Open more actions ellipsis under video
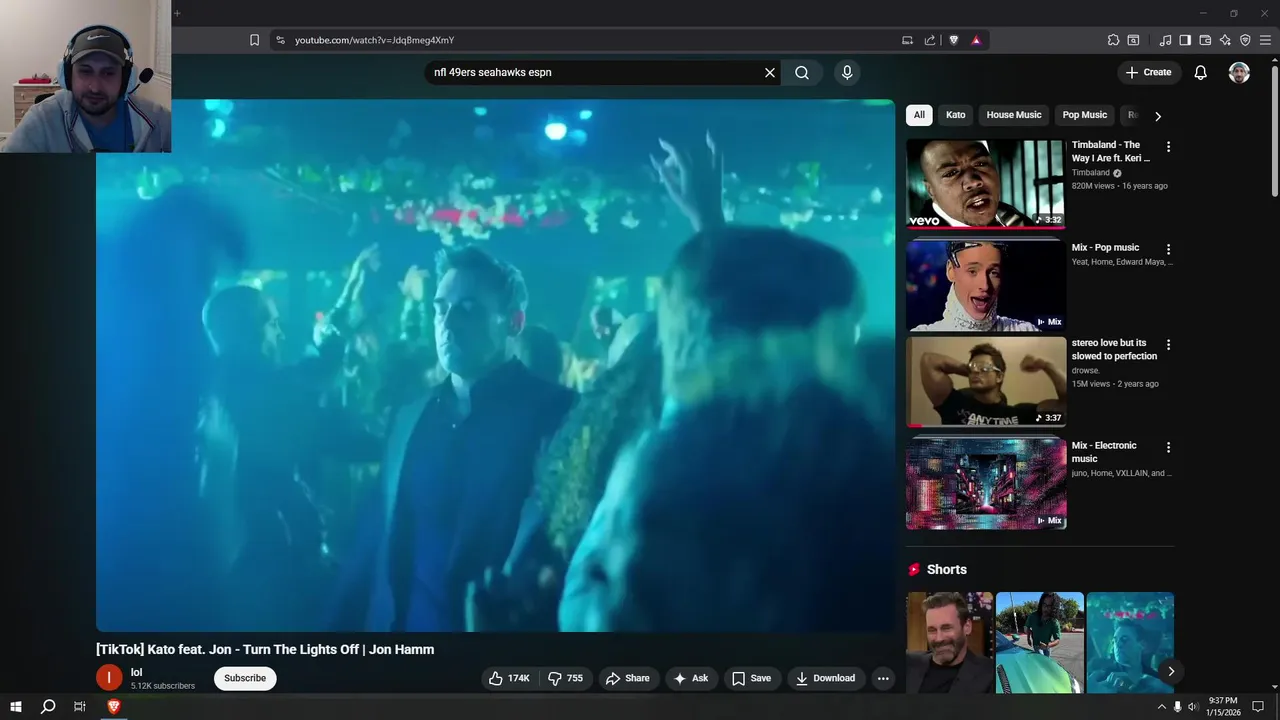Viewport: 1280px width, 720px height. coord(883,678)
